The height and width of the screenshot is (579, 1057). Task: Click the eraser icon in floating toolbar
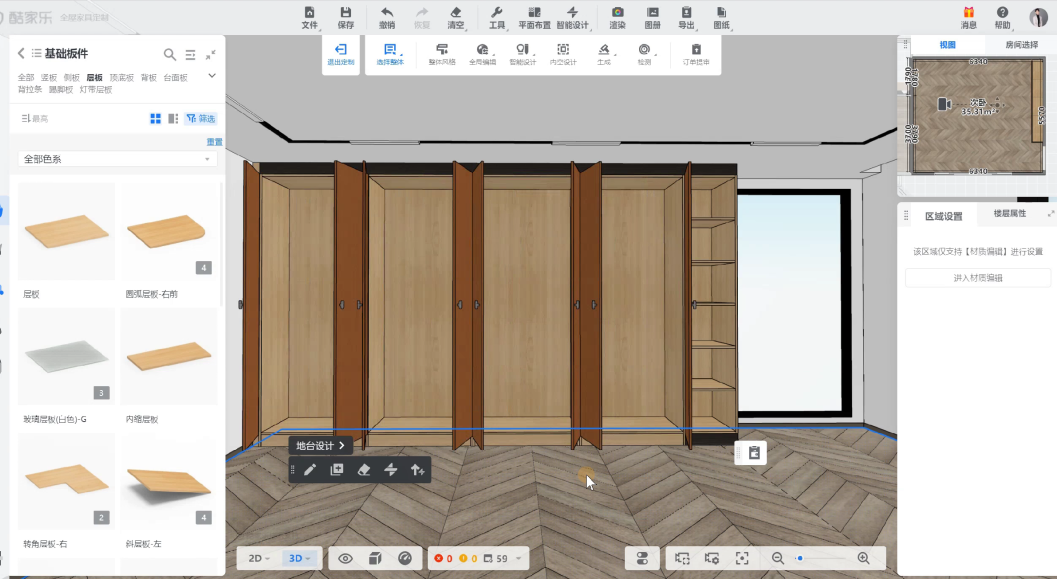pos(364,470)
